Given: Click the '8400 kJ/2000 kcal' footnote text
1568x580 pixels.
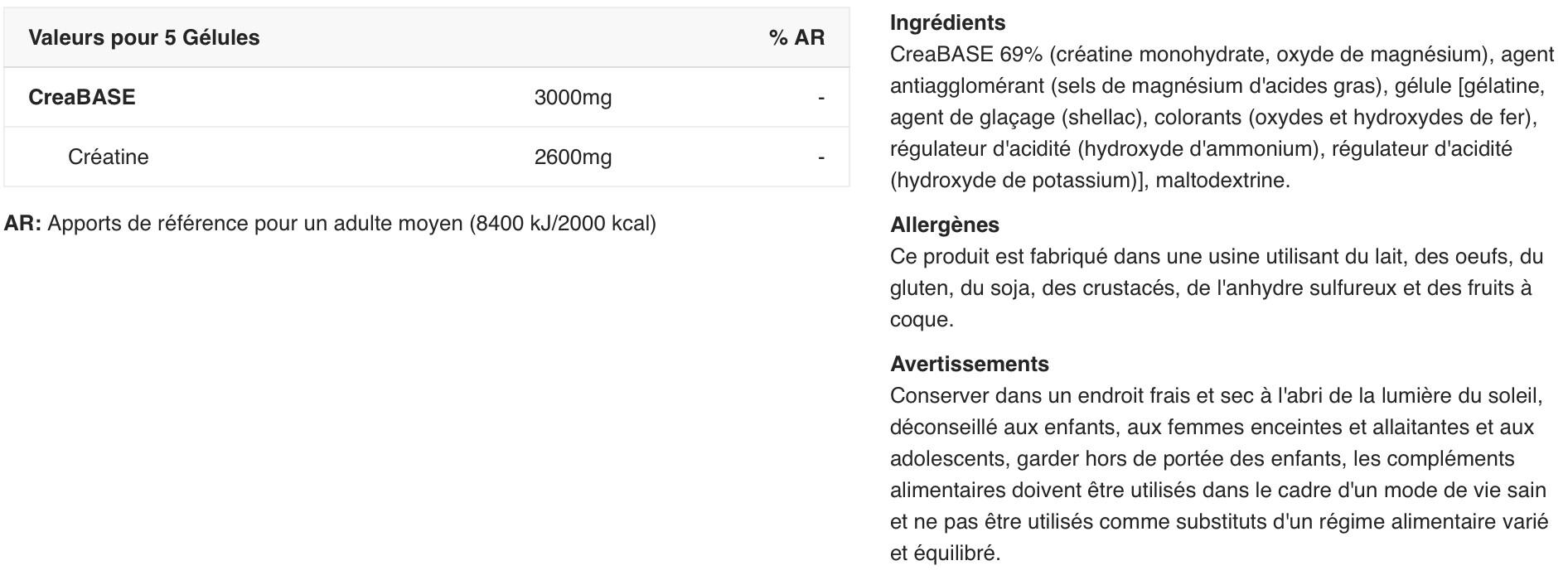Looking at the screenshot, I should pyautogui.click(x=563, y=224).
